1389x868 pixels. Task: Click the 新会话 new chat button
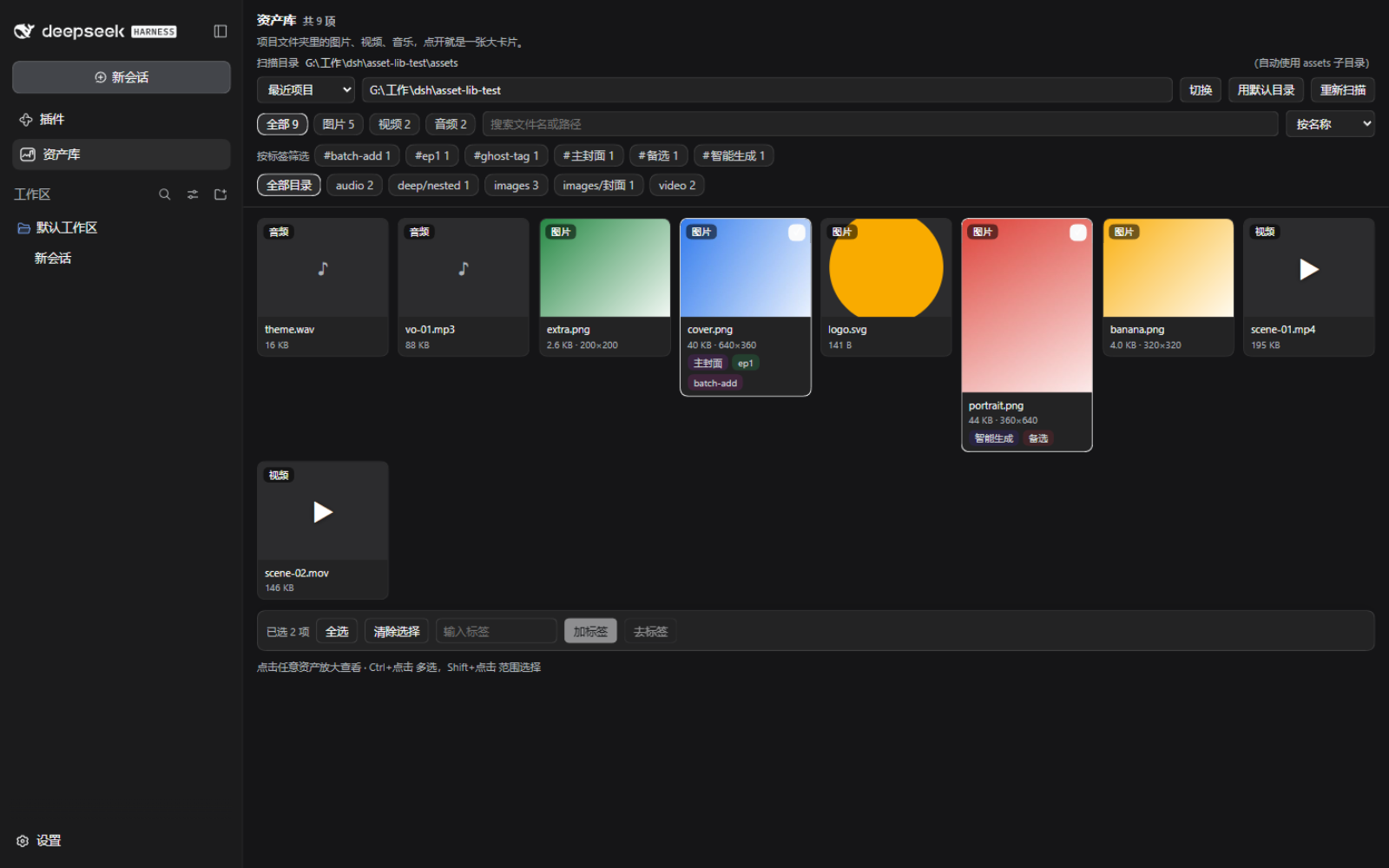pyautogui.click(x=122, y=77)
